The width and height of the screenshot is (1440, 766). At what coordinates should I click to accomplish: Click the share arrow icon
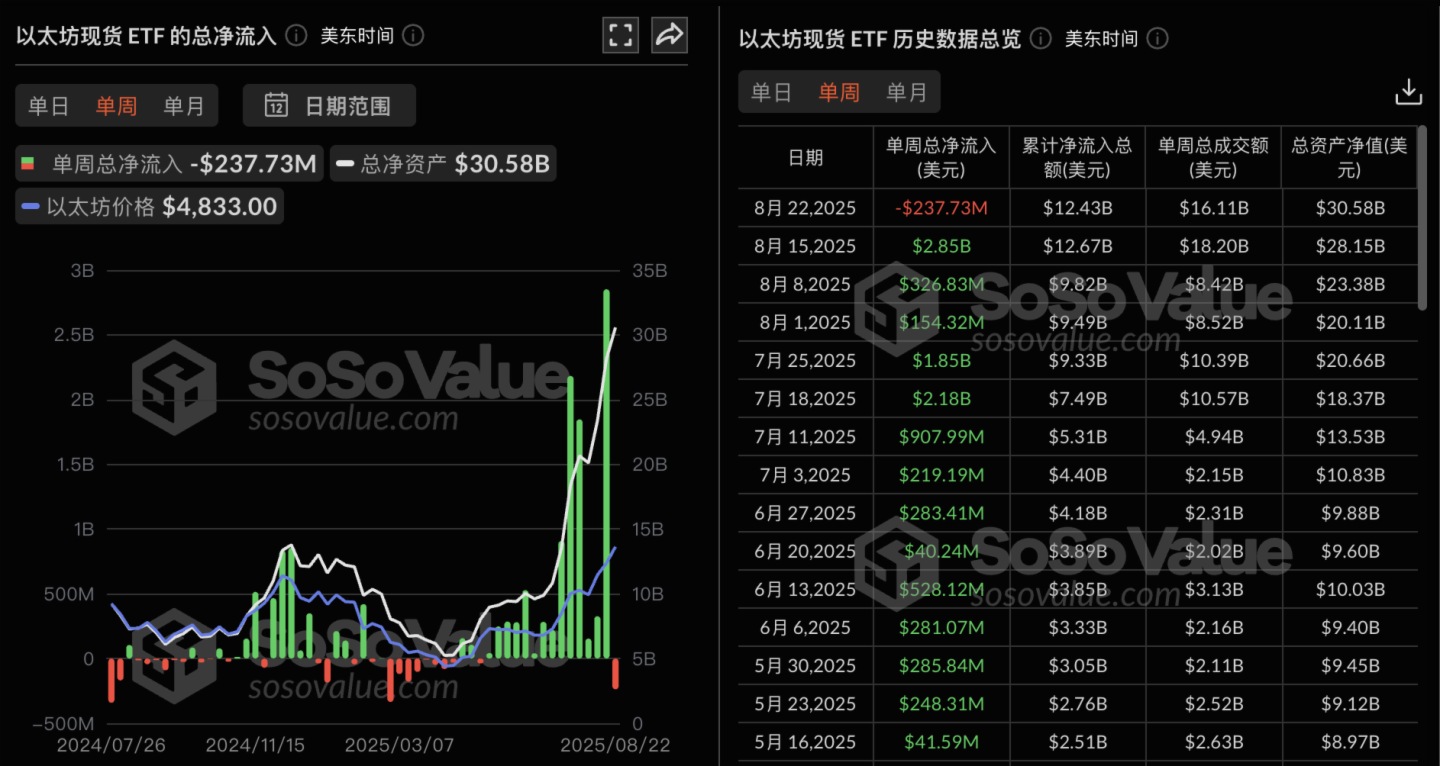click(669, 36)
